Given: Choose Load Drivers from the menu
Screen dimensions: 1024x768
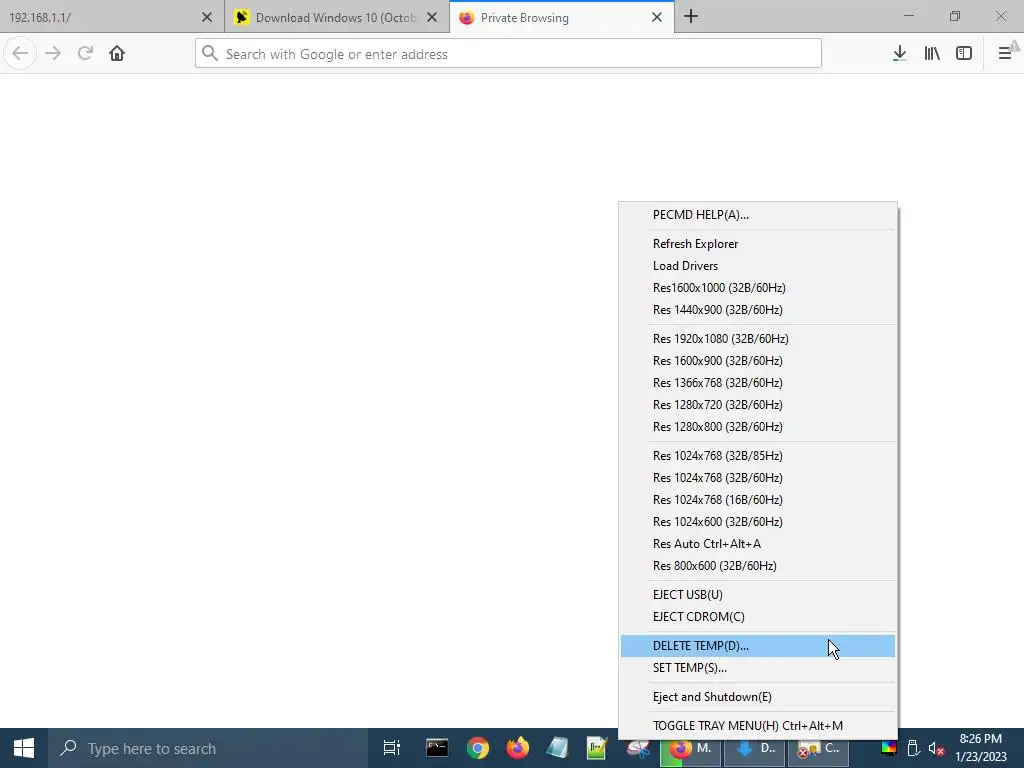Looking at the screenshot, I should [x=758, y=266].
